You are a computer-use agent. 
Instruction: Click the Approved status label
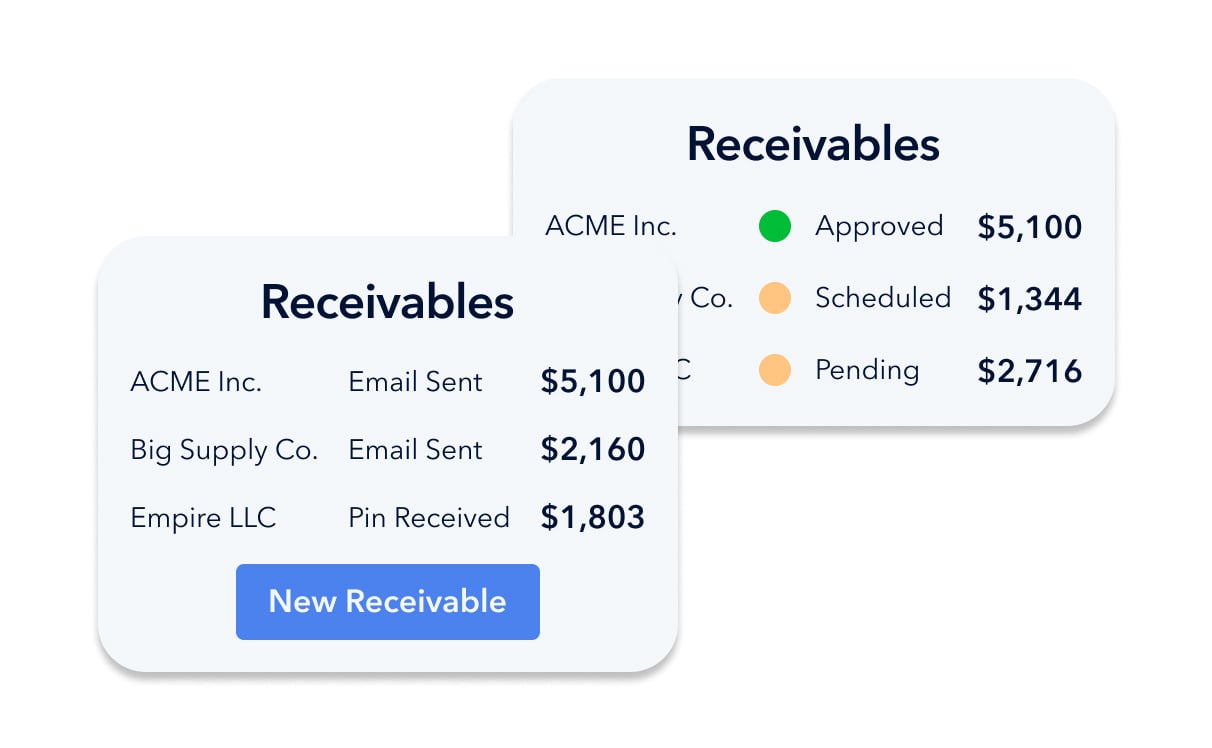[x=879, y=227]
